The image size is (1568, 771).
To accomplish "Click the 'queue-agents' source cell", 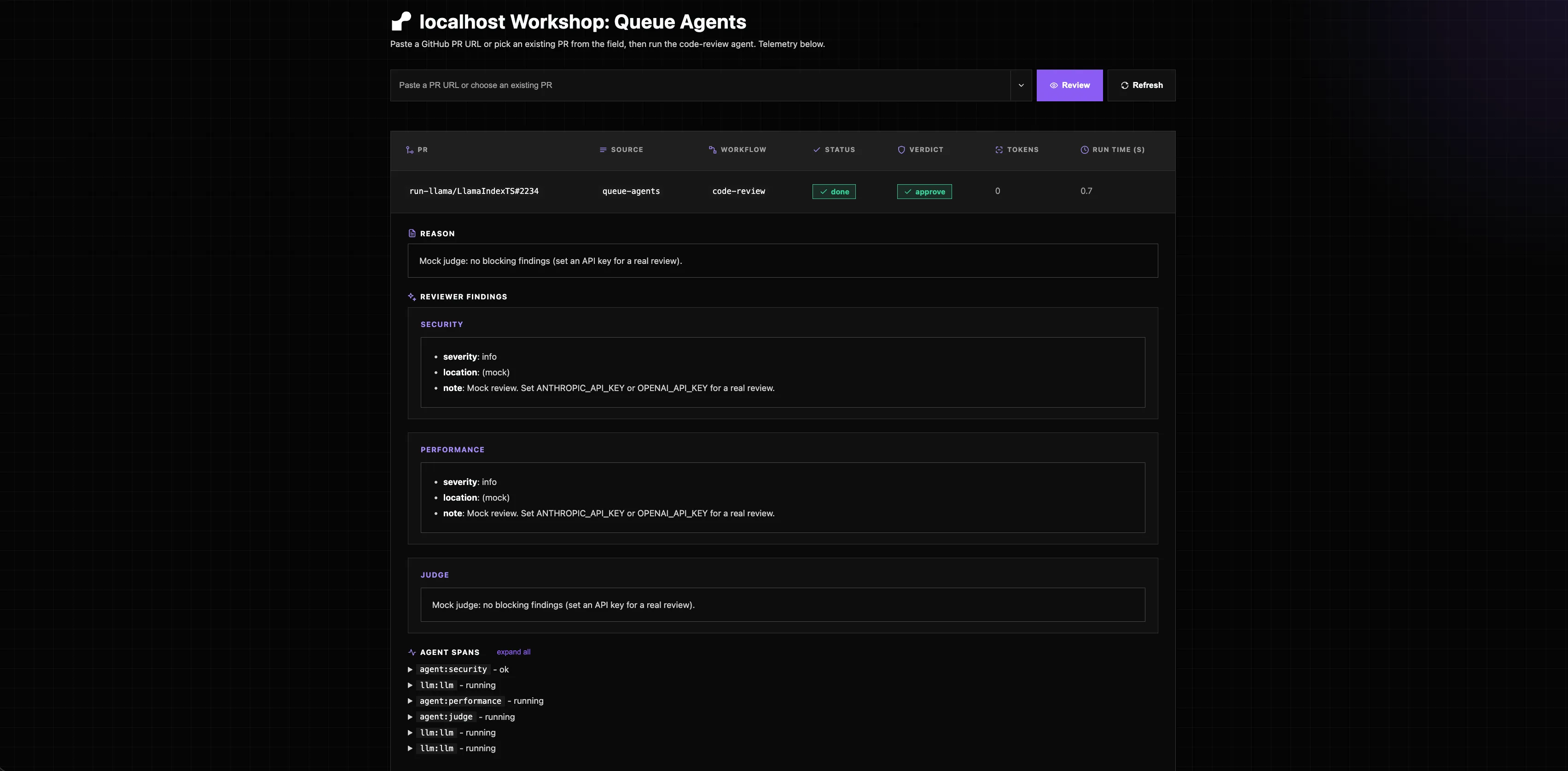I will [631, 191].
